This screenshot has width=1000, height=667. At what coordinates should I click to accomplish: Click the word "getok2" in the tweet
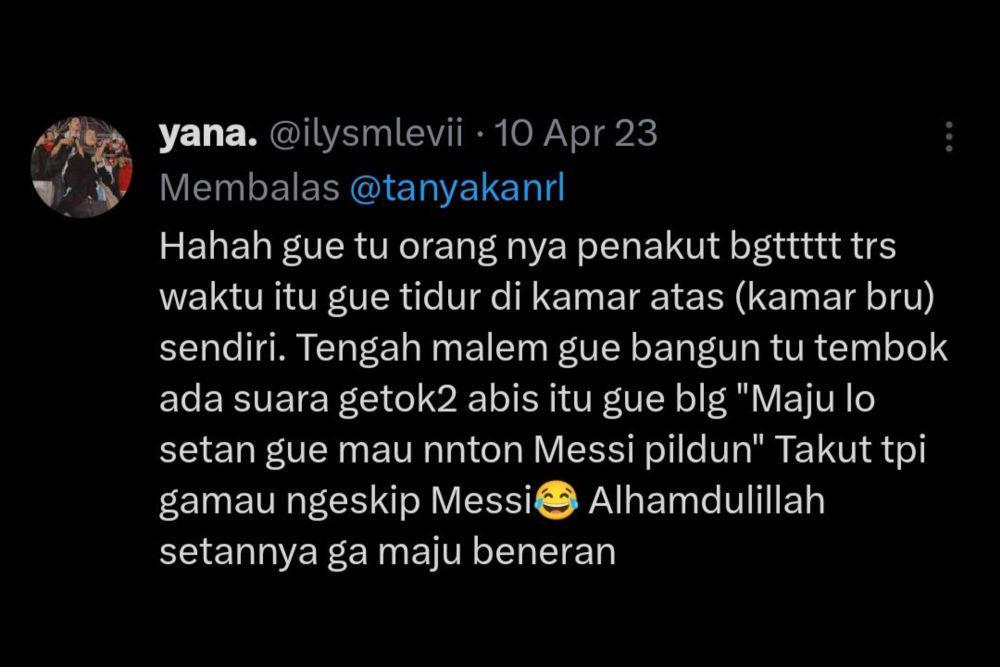397,400
